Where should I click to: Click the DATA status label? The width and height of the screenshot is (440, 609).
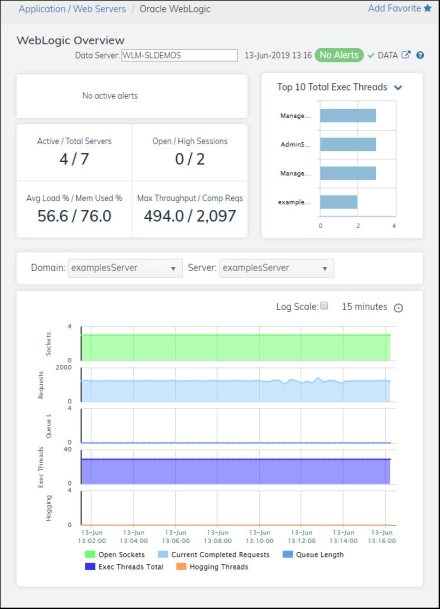[x=388, y=55]
